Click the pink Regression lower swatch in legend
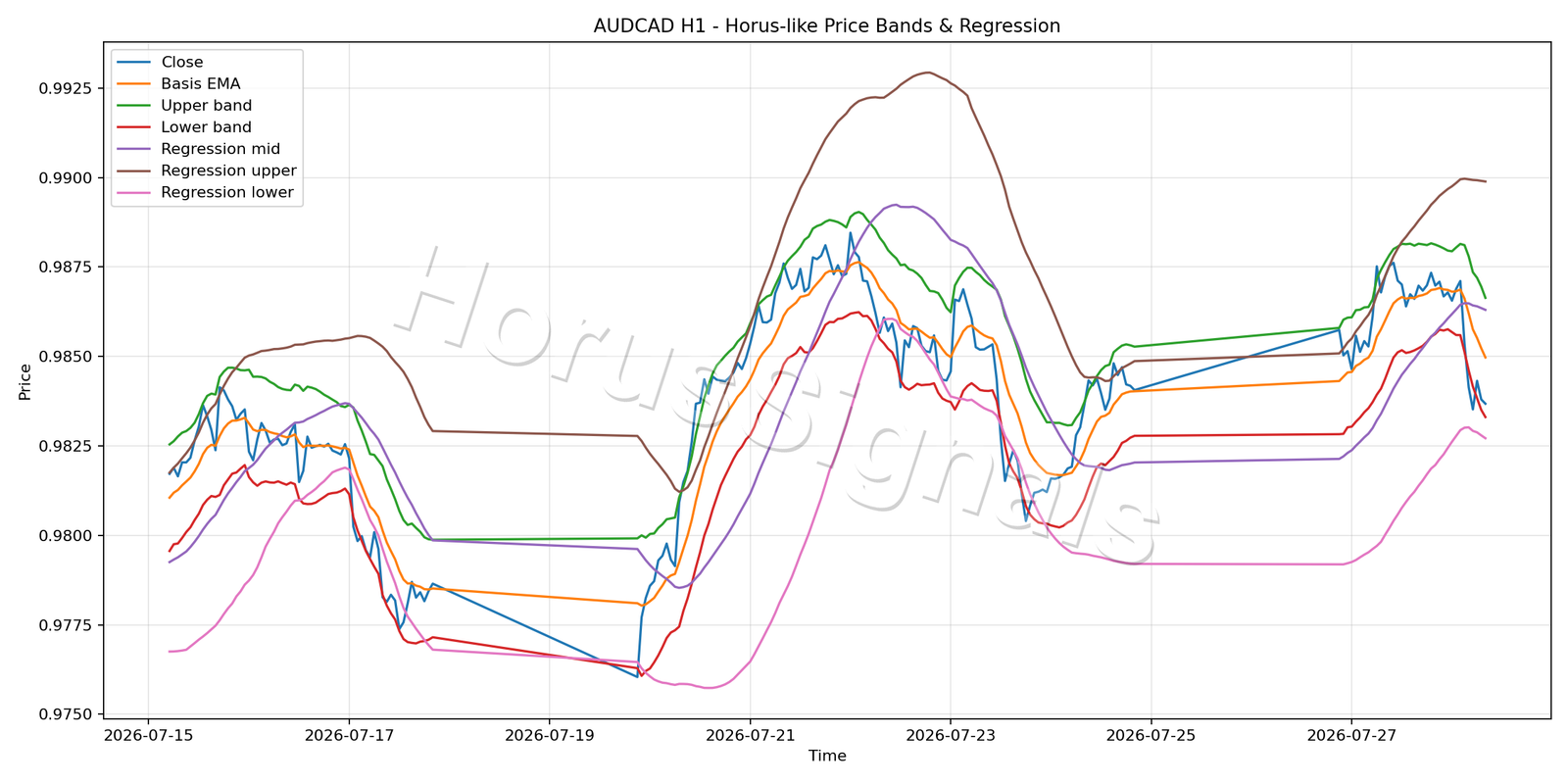The height and width of the screenshot is (784, 1568). click(x=134, y=192)
